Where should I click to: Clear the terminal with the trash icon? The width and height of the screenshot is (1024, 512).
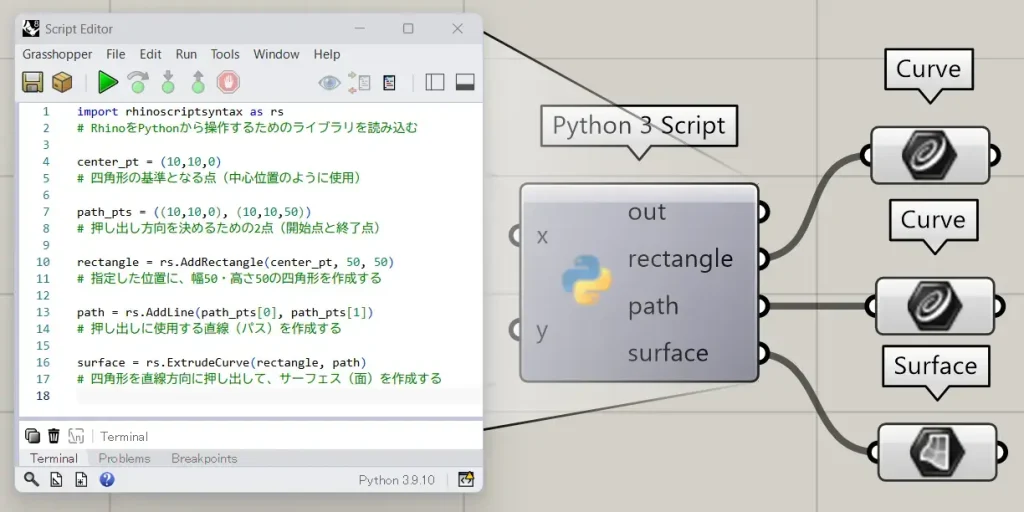(54, 436)
